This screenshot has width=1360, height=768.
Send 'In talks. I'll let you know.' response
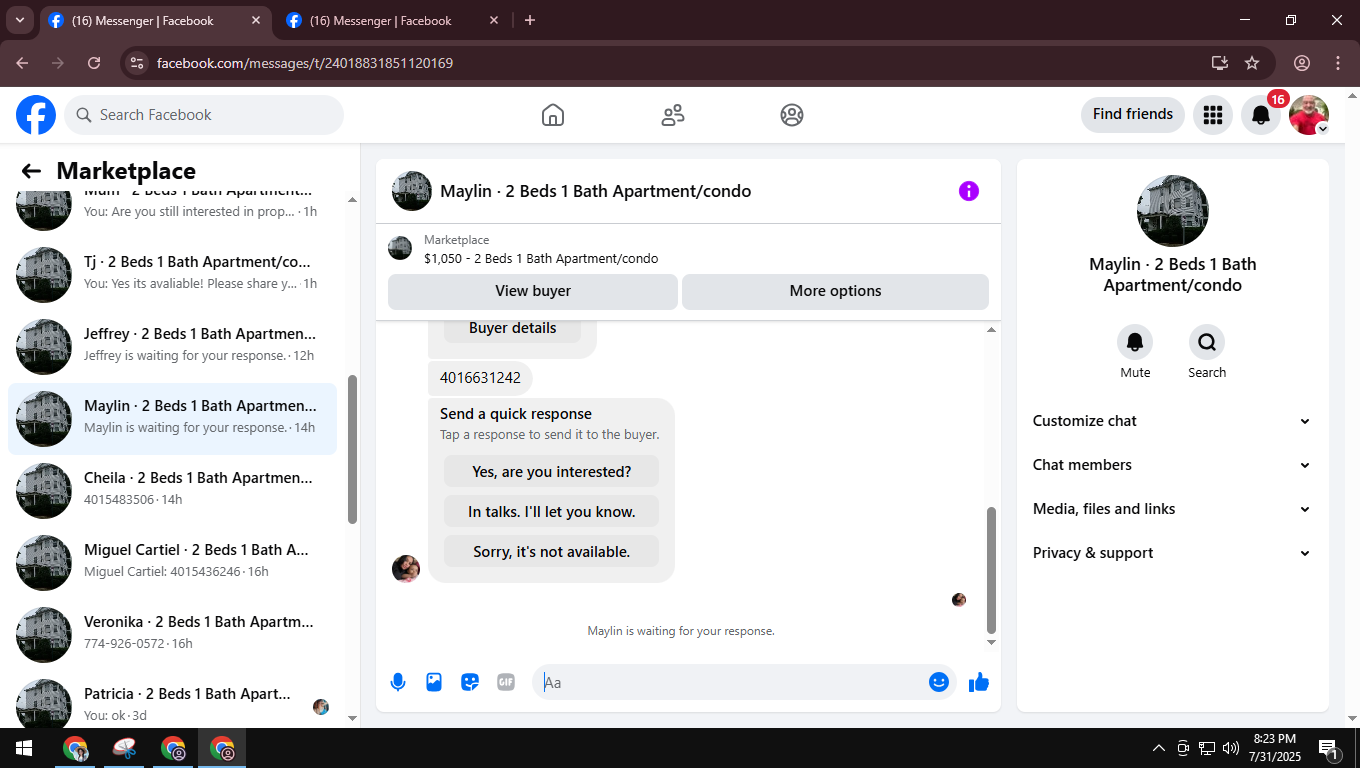[552, 511]
